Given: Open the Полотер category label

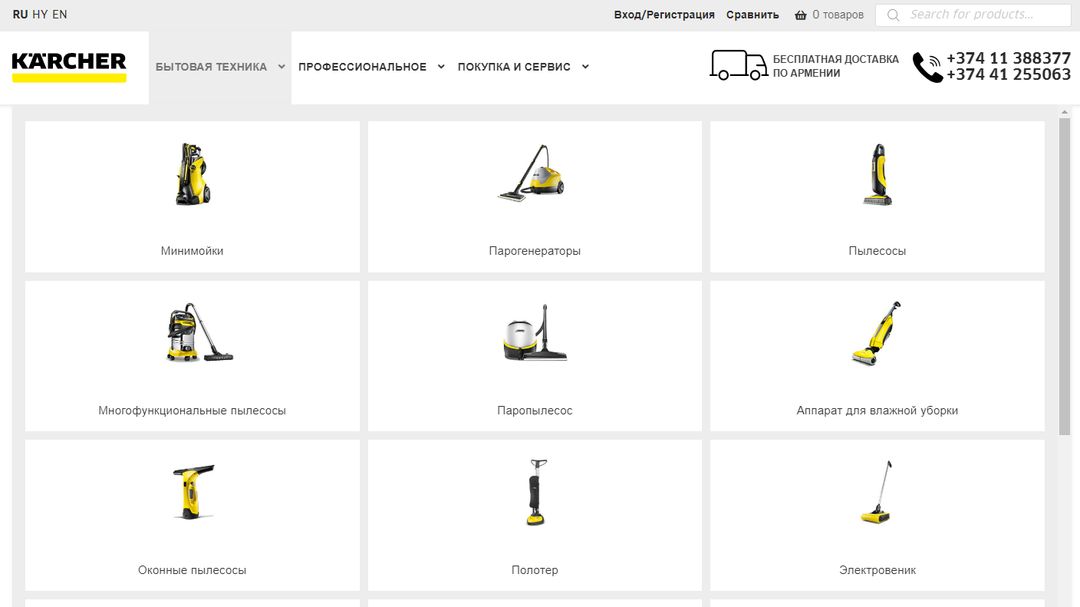Looking at the screenshot, I should [x=534, y=570].
